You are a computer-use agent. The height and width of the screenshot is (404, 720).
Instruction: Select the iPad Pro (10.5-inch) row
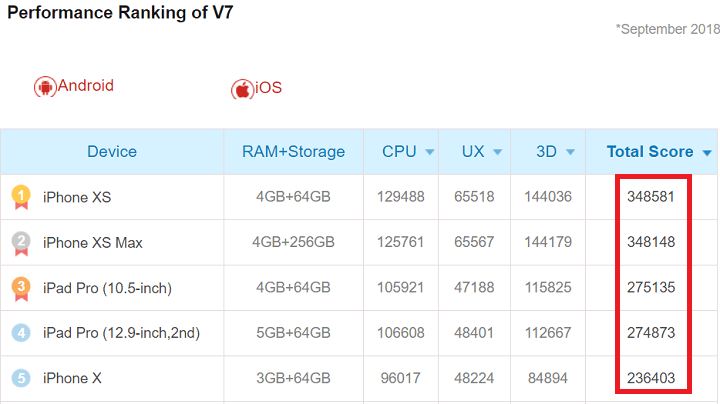click(107, 288)
